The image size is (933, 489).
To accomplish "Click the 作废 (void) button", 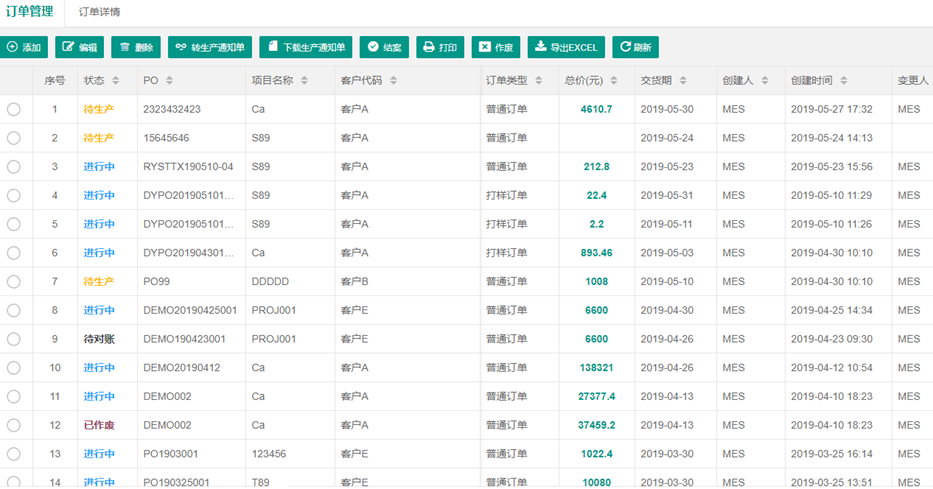I will click(x=496, y=47).
